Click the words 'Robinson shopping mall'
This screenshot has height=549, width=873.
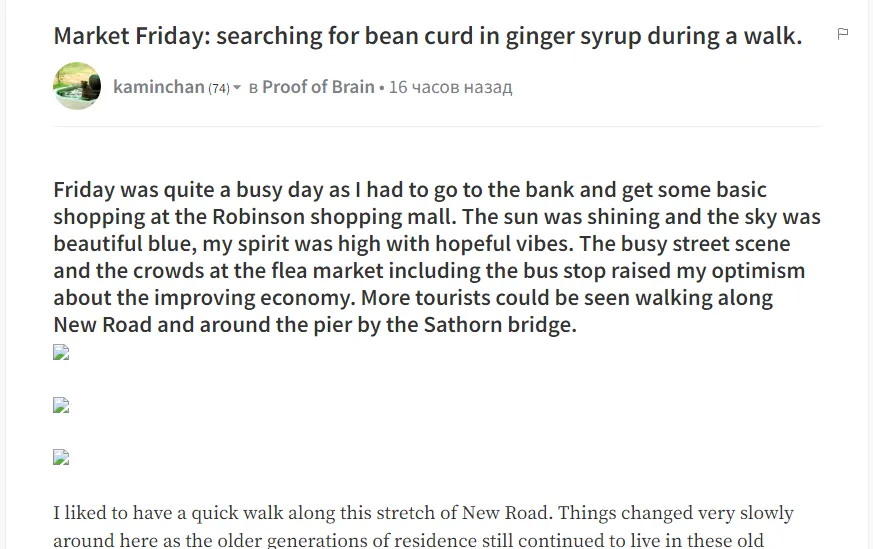[x=334, y=217]
